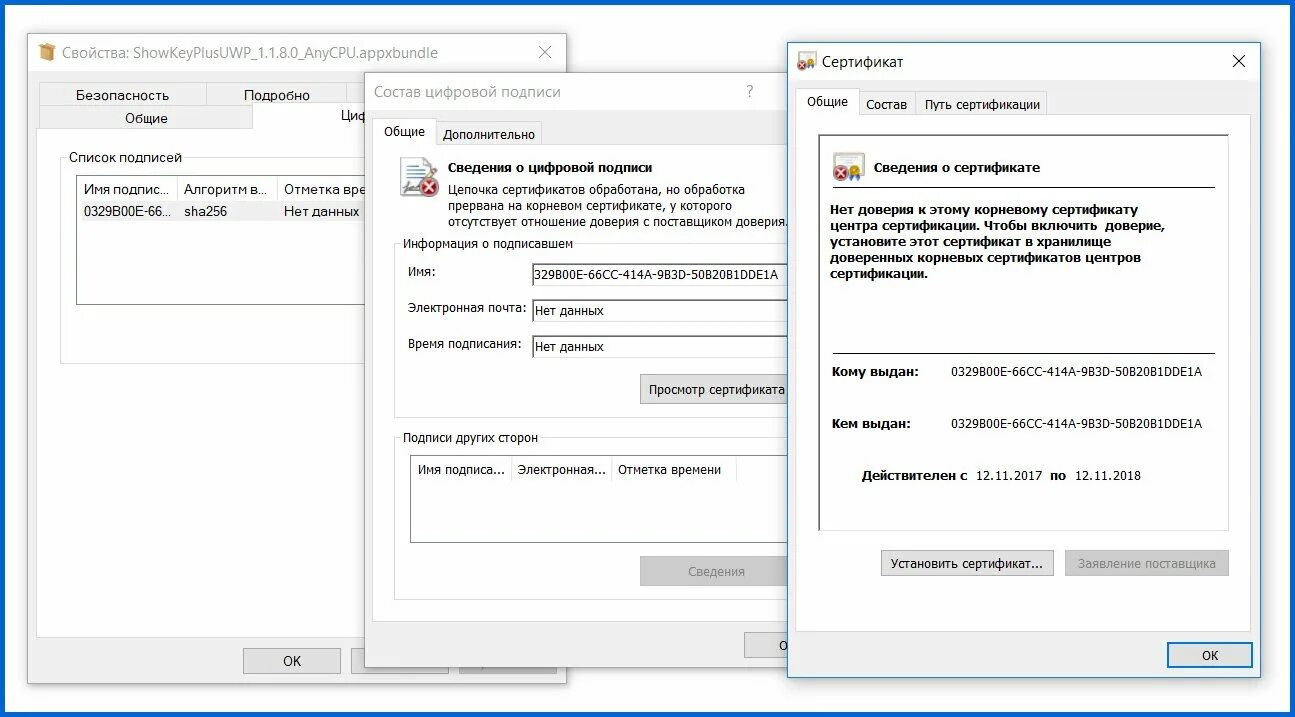The height and width of the screenshot is (717, 1295).
Task: Close the Сертификат window
Action: pyautogui.click(x=1239, y=62)
